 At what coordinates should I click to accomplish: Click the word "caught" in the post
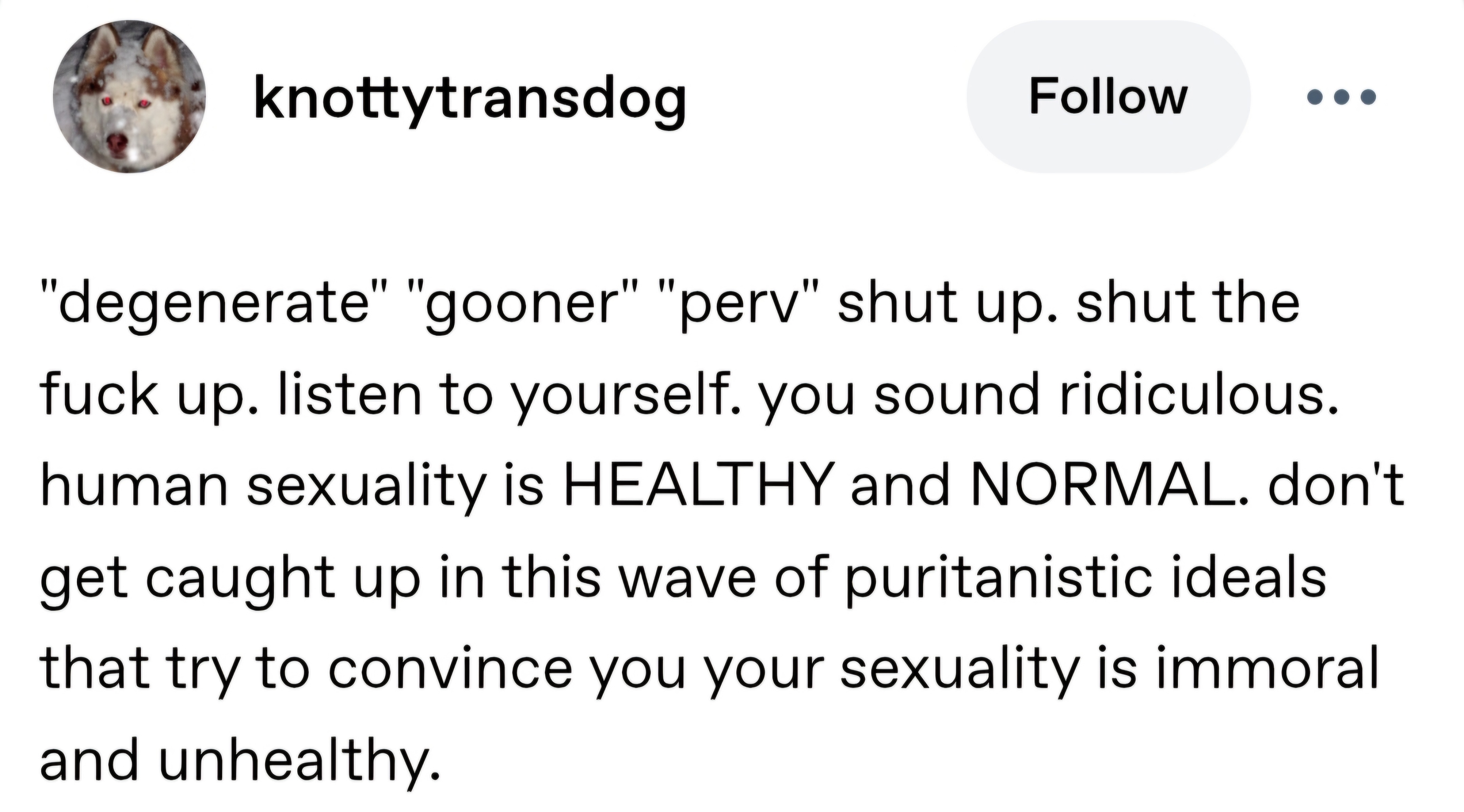tap(242, 579)
